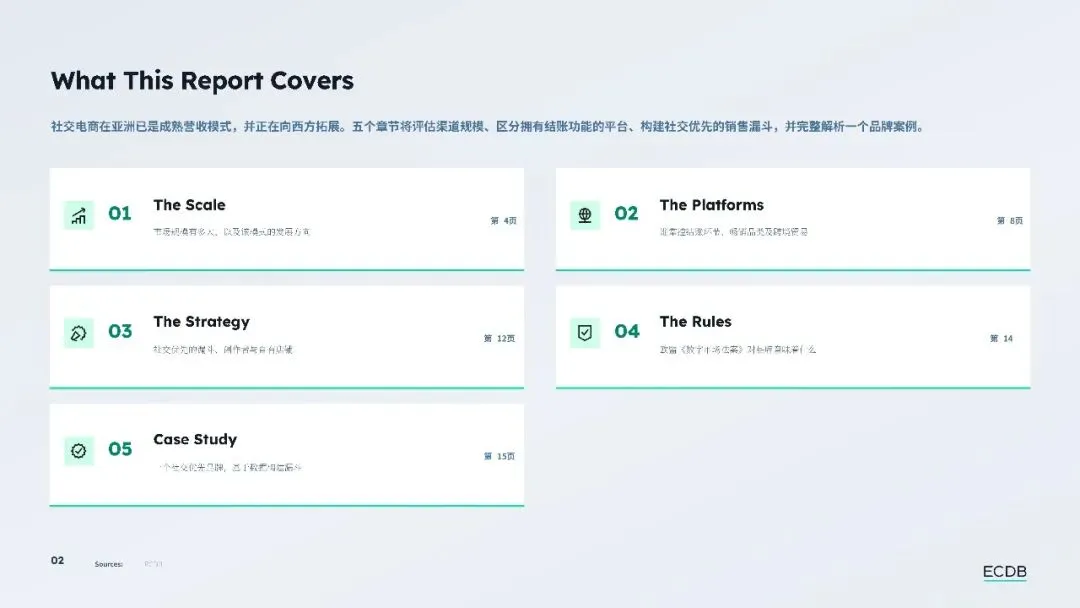Click the number 03 in The Strategy card

click(120, 331)
